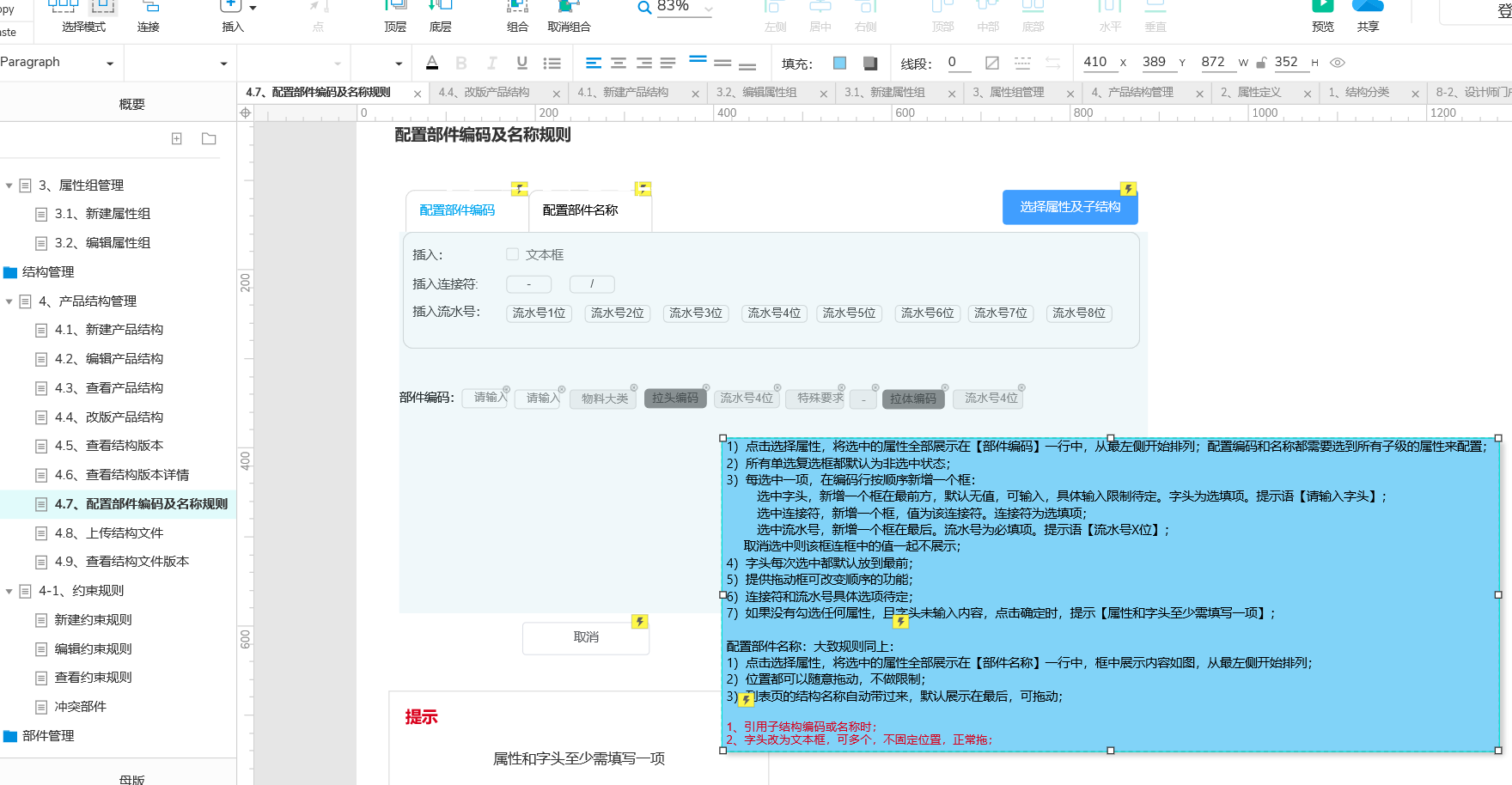Image resolution: width=1512 pixels, height=785 pixels.
Task: Click the 流水号3位 option button
Action: [x=696, y=313]
